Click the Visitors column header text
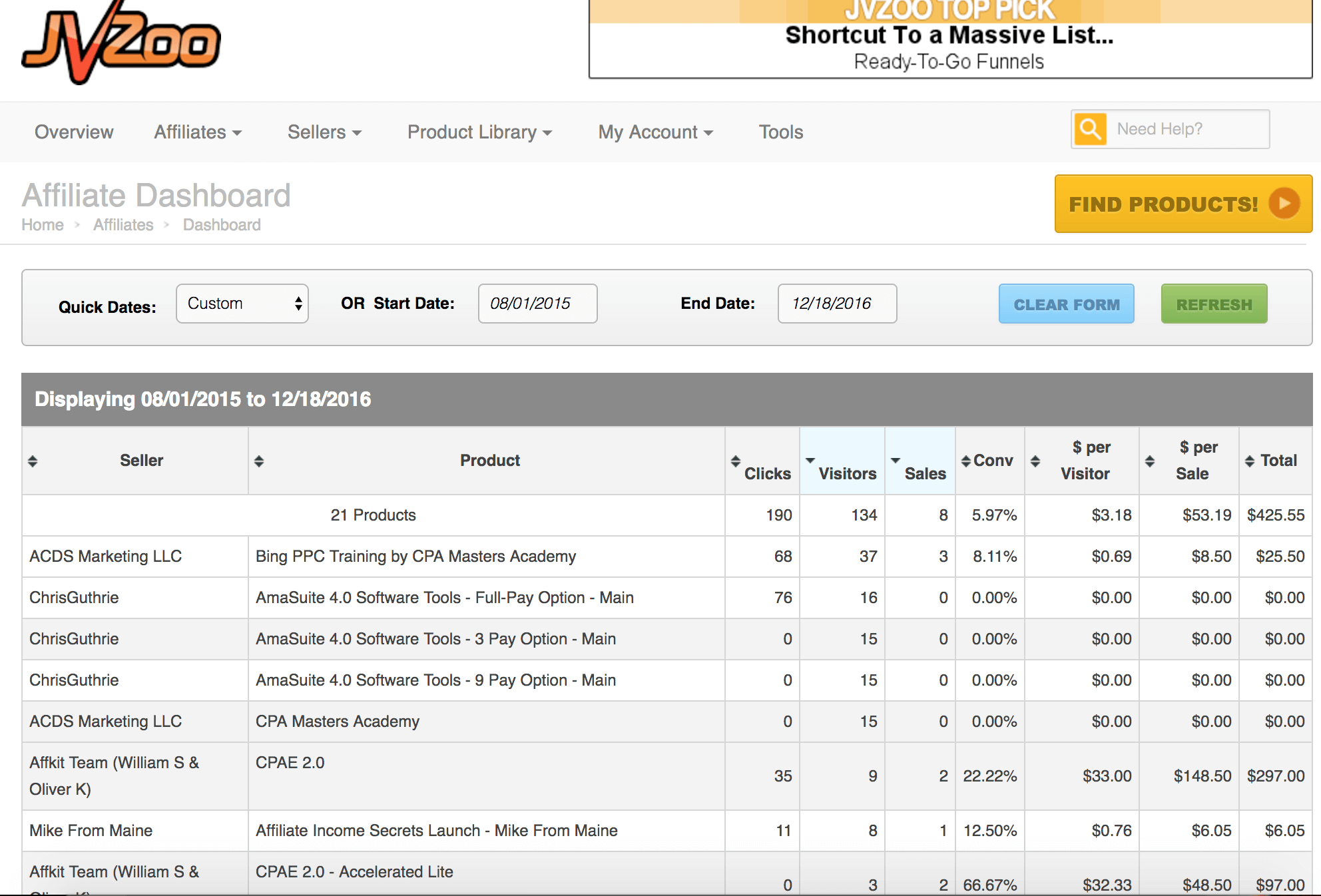Image resolution: width=1321 pixels, height=896 pixels. [848, 473]
